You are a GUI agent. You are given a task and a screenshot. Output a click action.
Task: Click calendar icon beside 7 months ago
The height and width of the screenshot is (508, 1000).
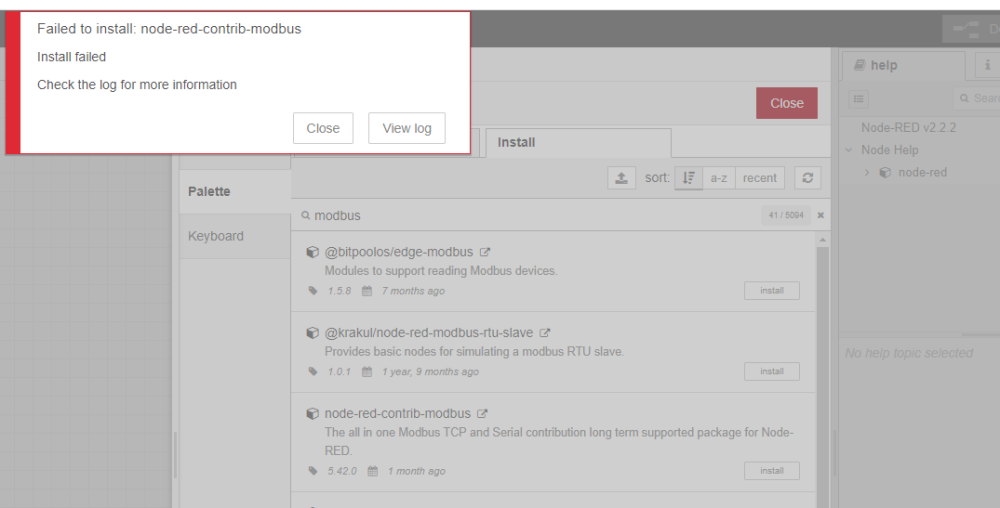click(x=367, y=291)
